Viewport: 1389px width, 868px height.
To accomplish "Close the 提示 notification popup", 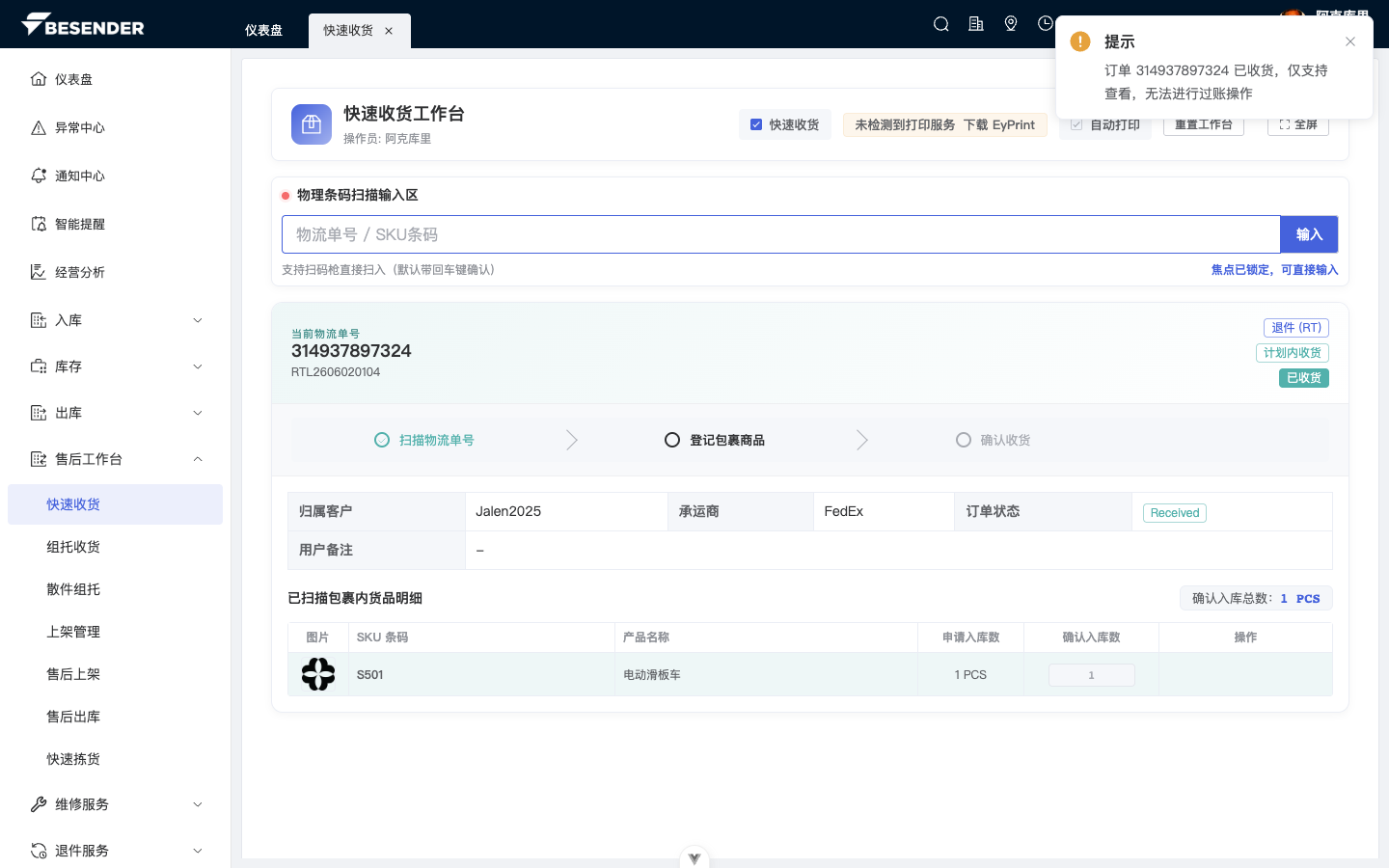I will click(1350, 41).
